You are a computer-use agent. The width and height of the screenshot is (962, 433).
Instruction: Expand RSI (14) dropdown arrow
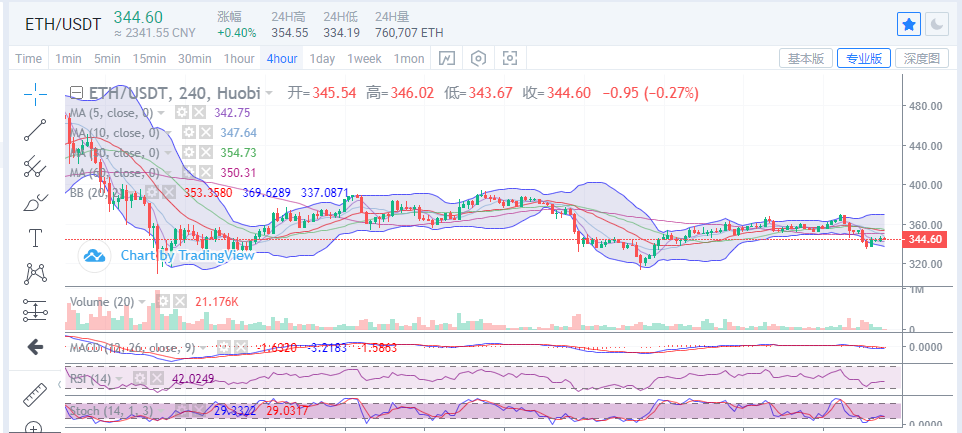tap(119, 379)
